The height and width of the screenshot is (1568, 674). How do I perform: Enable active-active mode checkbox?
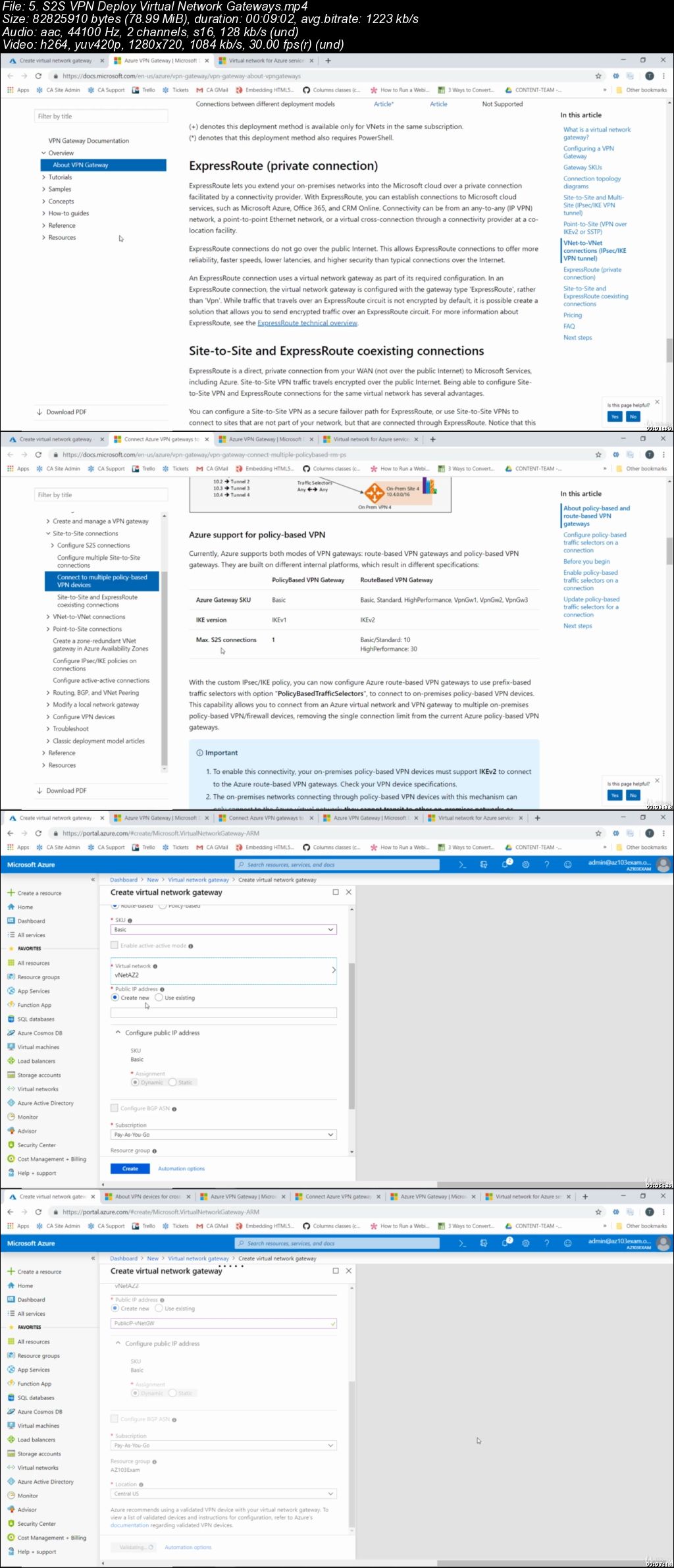point(115,945)
